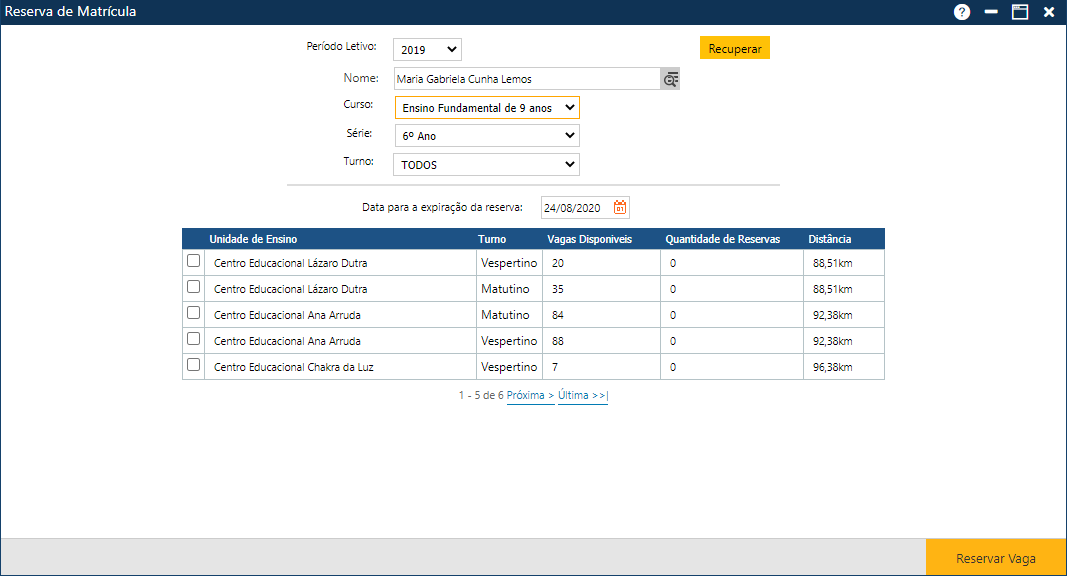Check the Lázaro Dutra Matutino row checkbox

coord(194,287)
